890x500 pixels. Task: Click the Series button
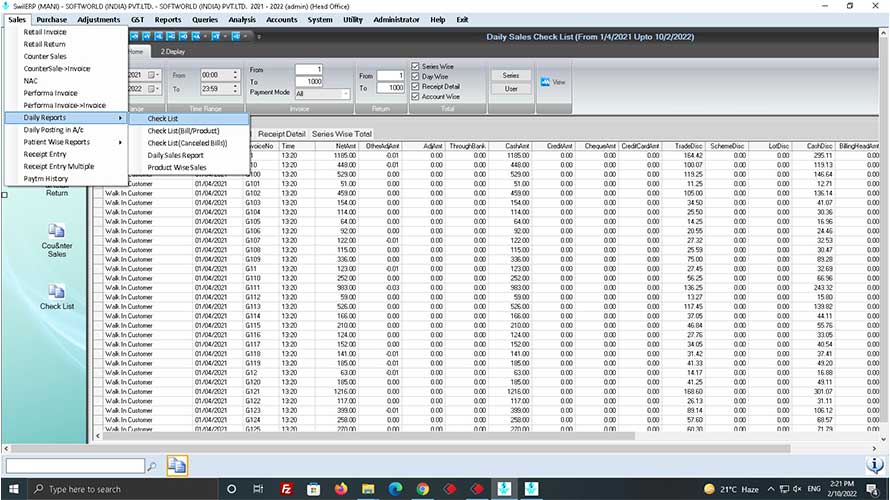pos(510,75)
